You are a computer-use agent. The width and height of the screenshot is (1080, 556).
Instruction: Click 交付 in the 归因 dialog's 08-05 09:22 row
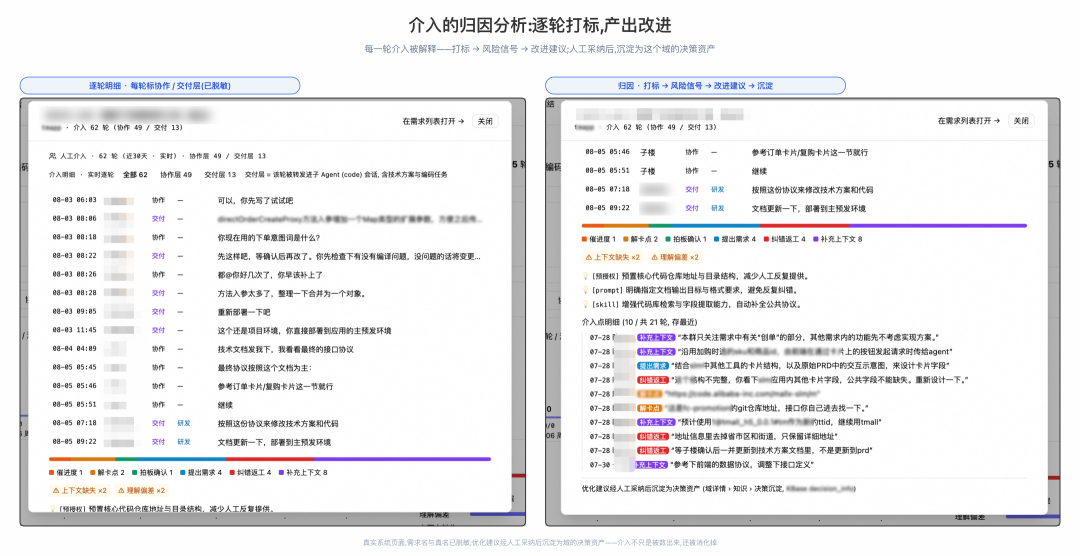click(x=692, y=208)
